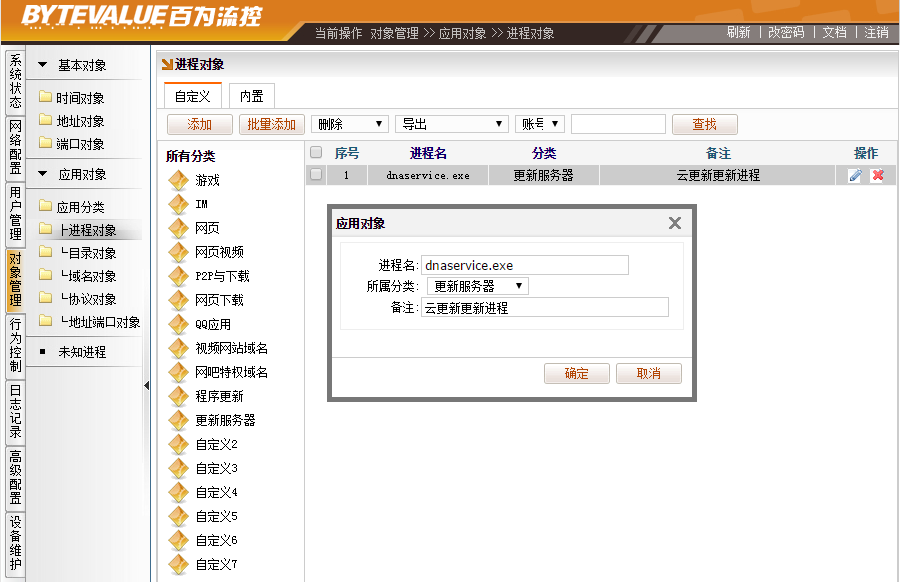Close the 应用对象 dialog with X
The width and height of the screenshot is (900, 582).
[x=674, y=223]
